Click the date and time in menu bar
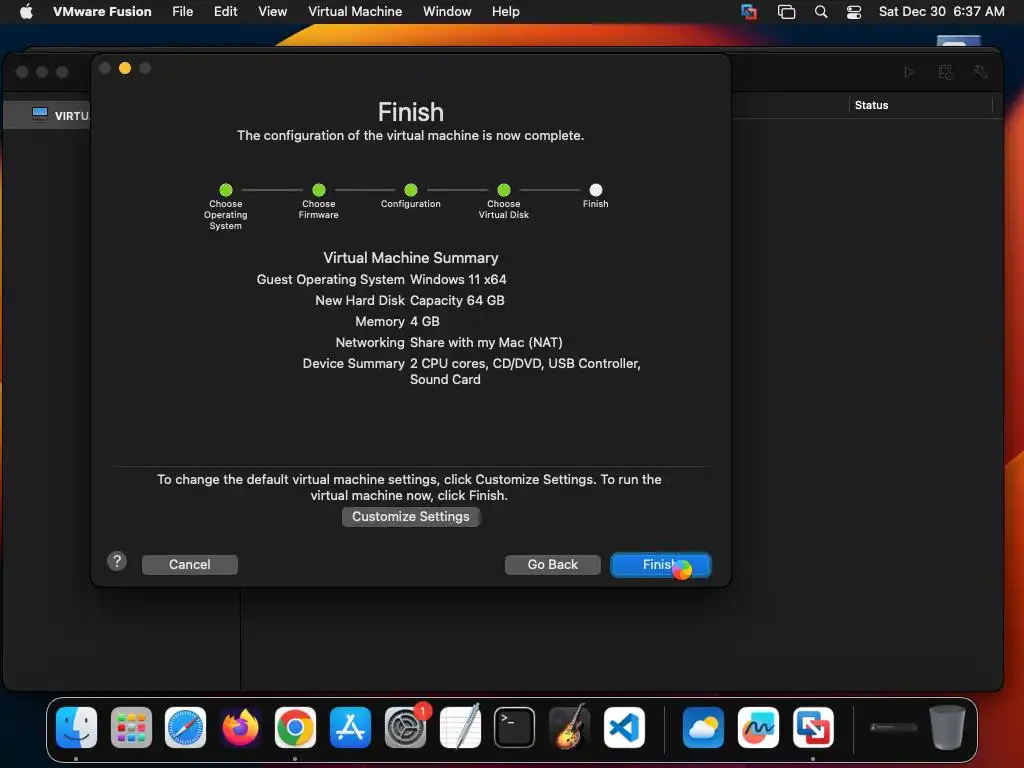The height and width of the screenshot is (768, 1024). (x=941, y=11)
